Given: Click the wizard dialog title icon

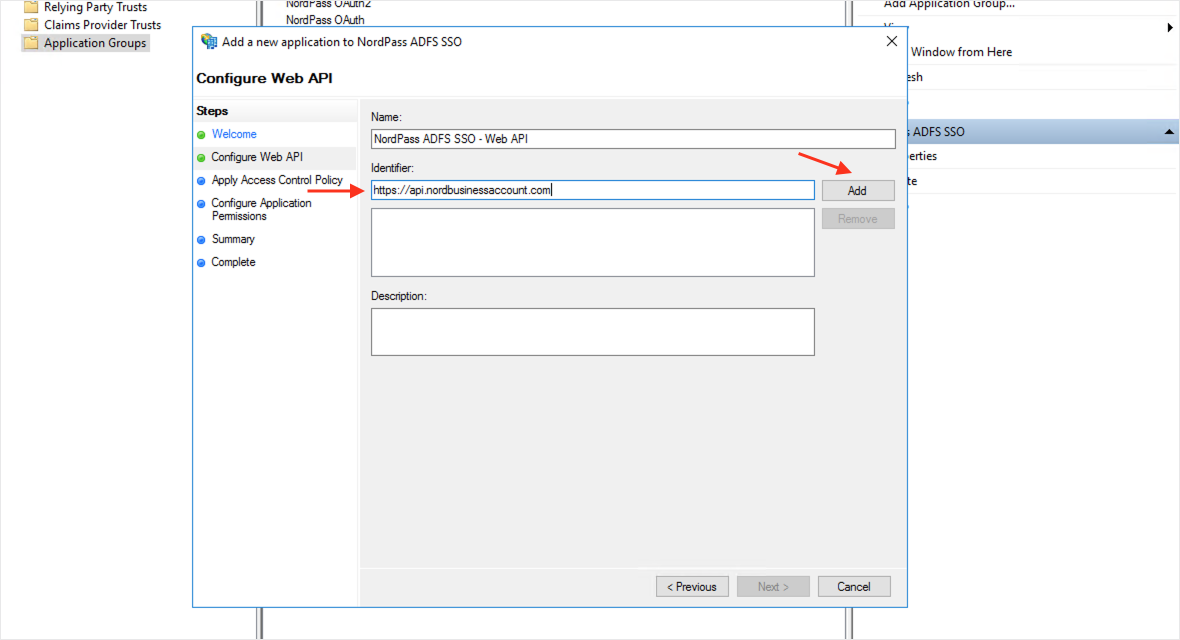Looking at the screenshot, I should pos(208,41).
